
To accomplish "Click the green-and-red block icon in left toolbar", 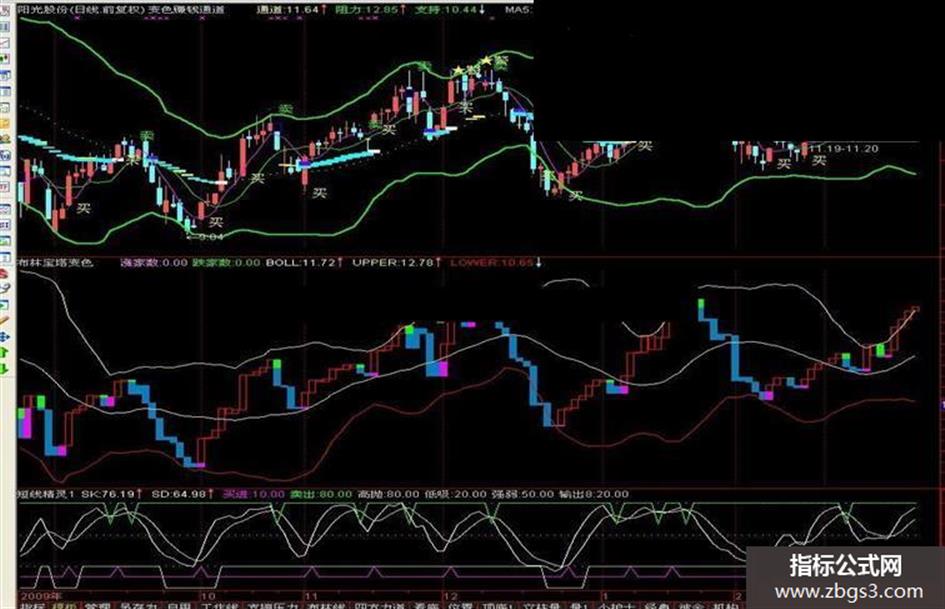I will (x=5, y=58).
